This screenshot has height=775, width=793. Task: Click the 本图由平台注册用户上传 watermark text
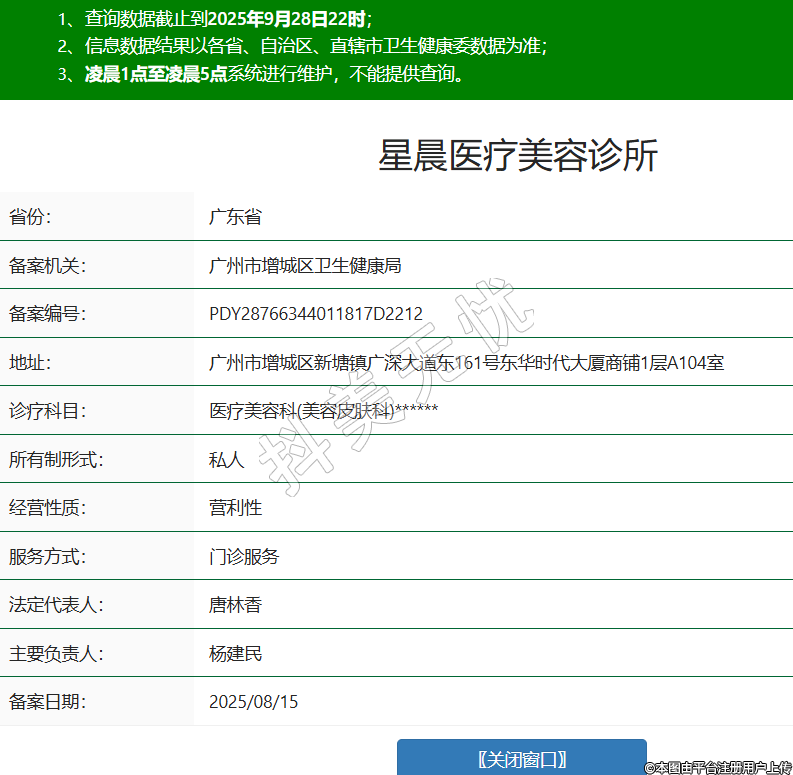[717, 767]
